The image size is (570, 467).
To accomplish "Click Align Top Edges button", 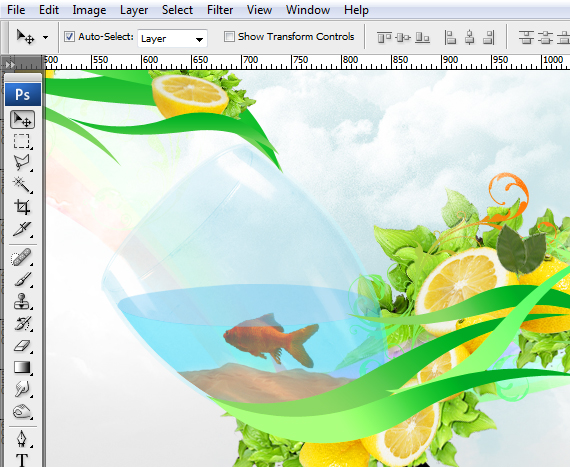I will tap(384, 37).
